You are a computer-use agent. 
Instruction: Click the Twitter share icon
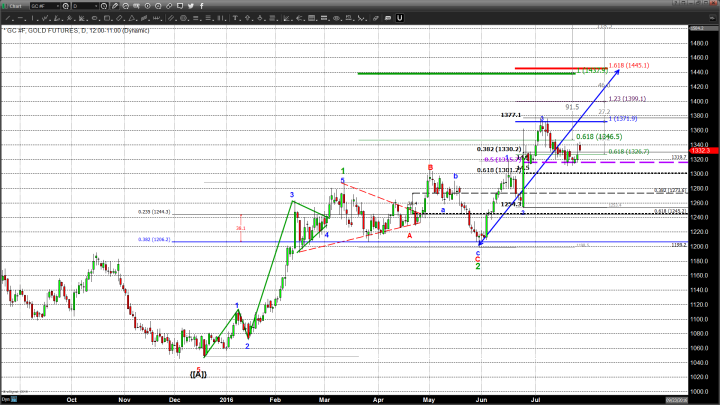click(x=190, y=7)
